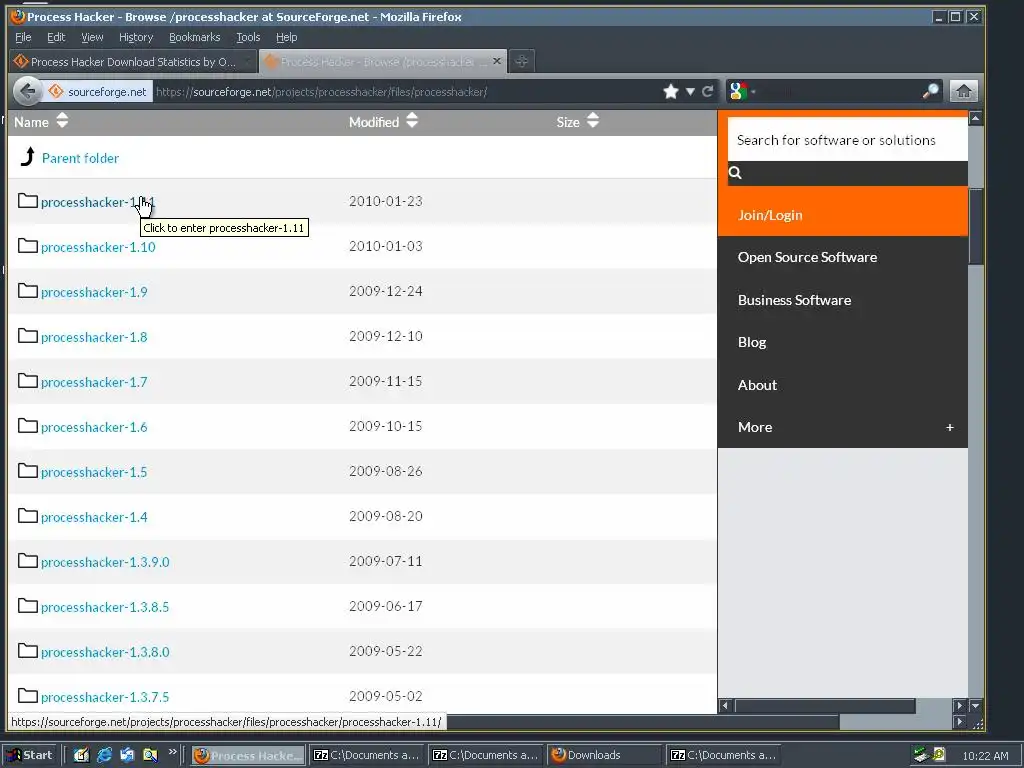This screenshot has height=768, width=1024.
Task: Expand the More menu plus sign
Action: pos(950,427)
